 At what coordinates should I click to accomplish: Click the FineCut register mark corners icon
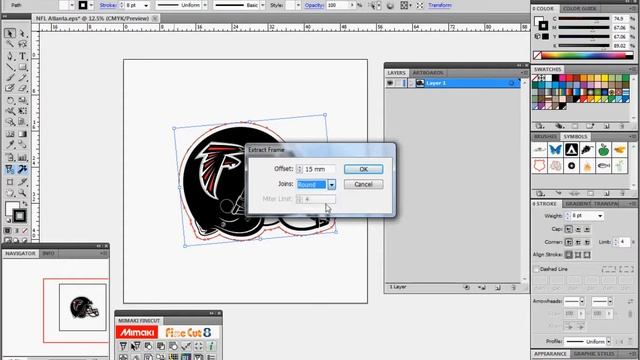[x=198, y=346]
